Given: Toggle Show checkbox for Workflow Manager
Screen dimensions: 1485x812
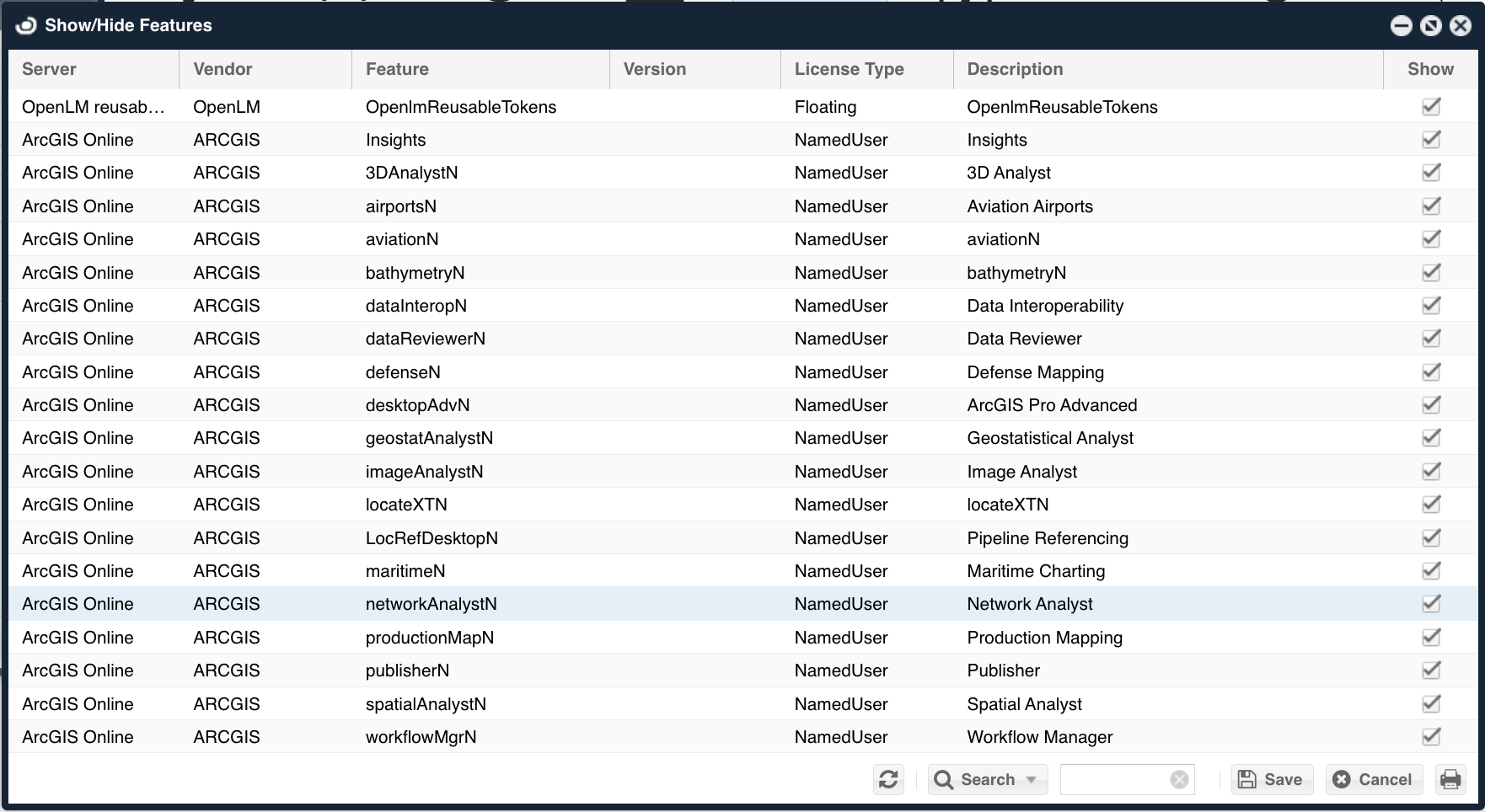Looking at the screenshot, I should (x=1430, y=737).
